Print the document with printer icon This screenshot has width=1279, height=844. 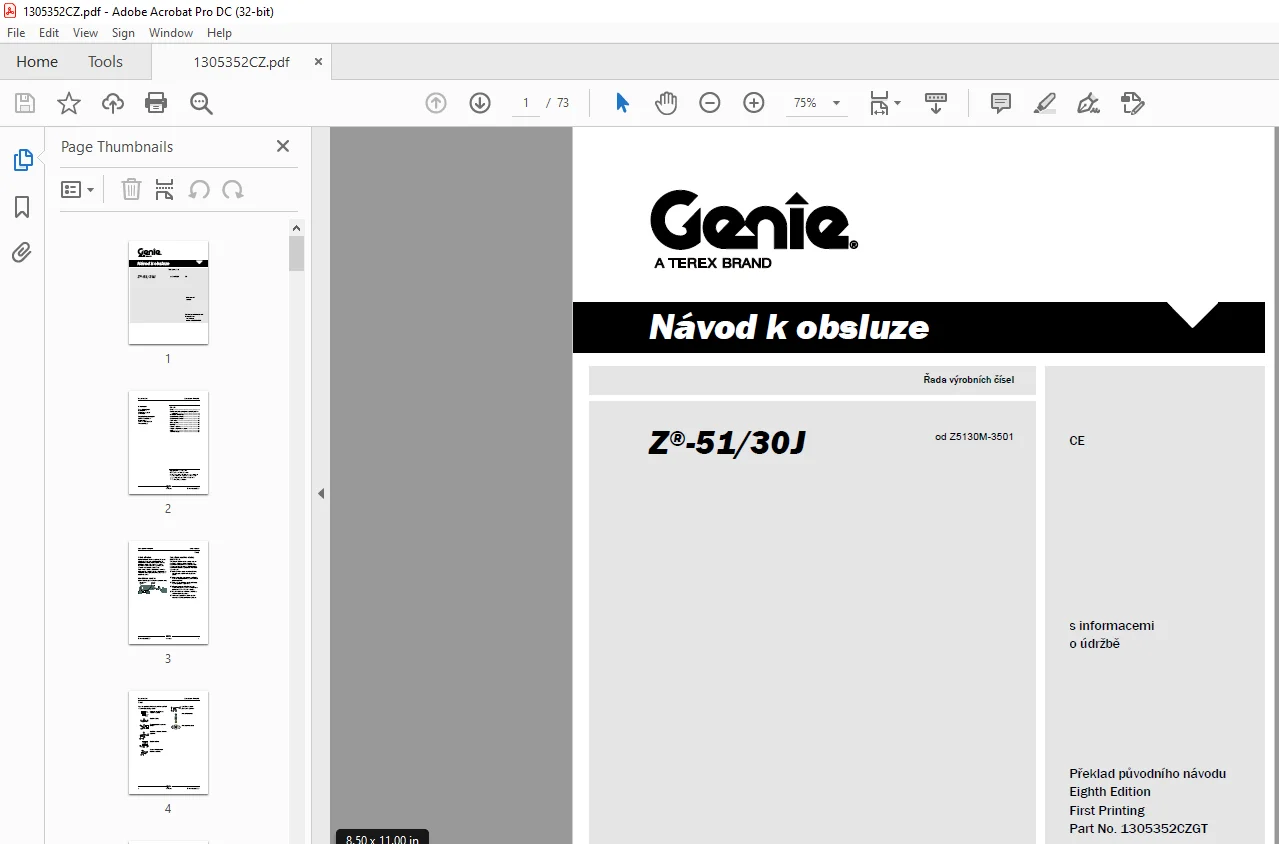coord(156,103)
